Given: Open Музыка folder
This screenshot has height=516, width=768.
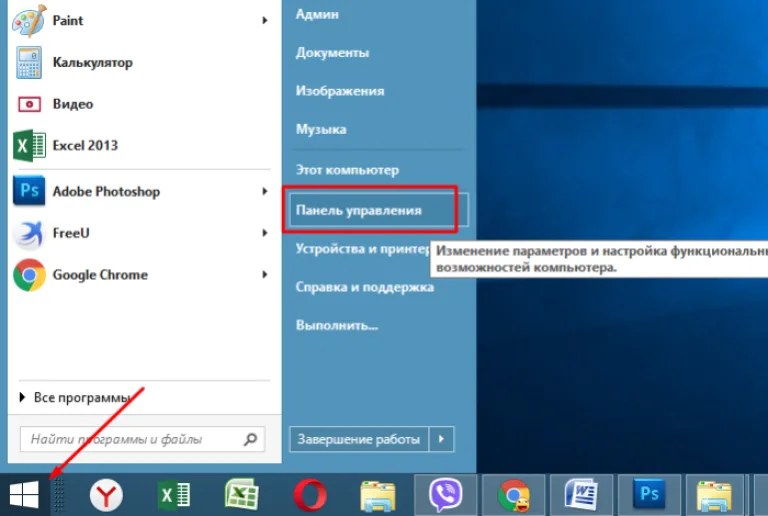Looking at the screenshot, I should pyautogui.click(x=321, y=129).
